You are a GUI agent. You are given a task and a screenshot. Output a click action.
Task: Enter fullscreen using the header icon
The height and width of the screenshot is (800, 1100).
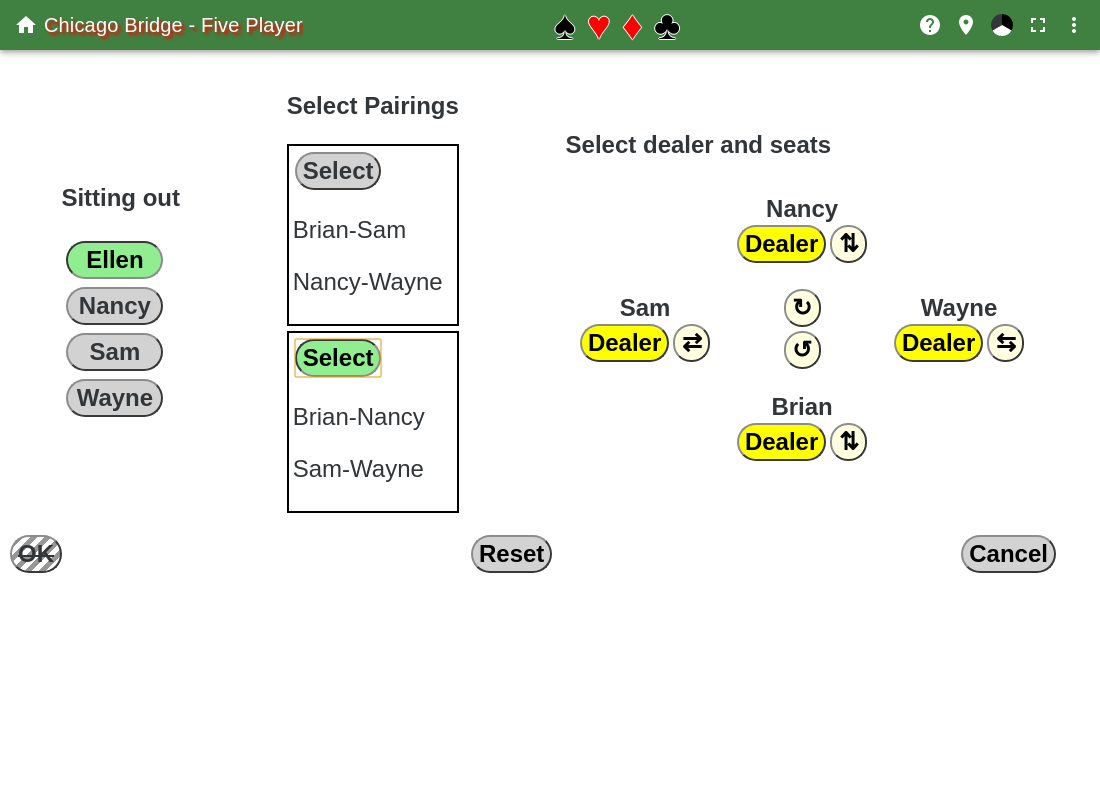[1038, 25]
